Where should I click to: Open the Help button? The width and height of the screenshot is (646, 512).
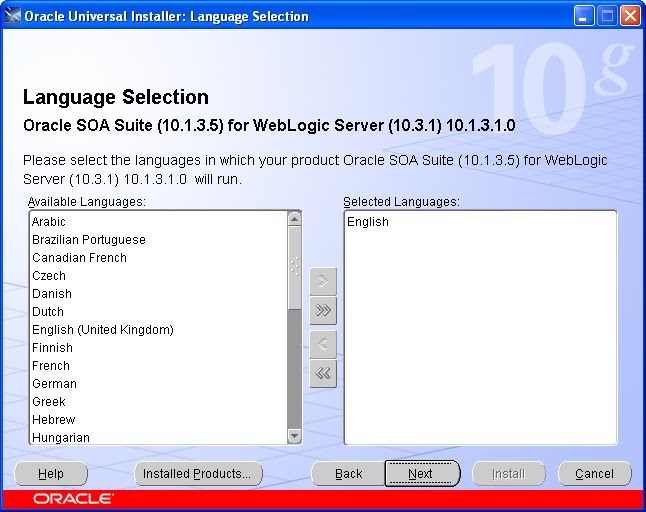(x=51, y=474)
